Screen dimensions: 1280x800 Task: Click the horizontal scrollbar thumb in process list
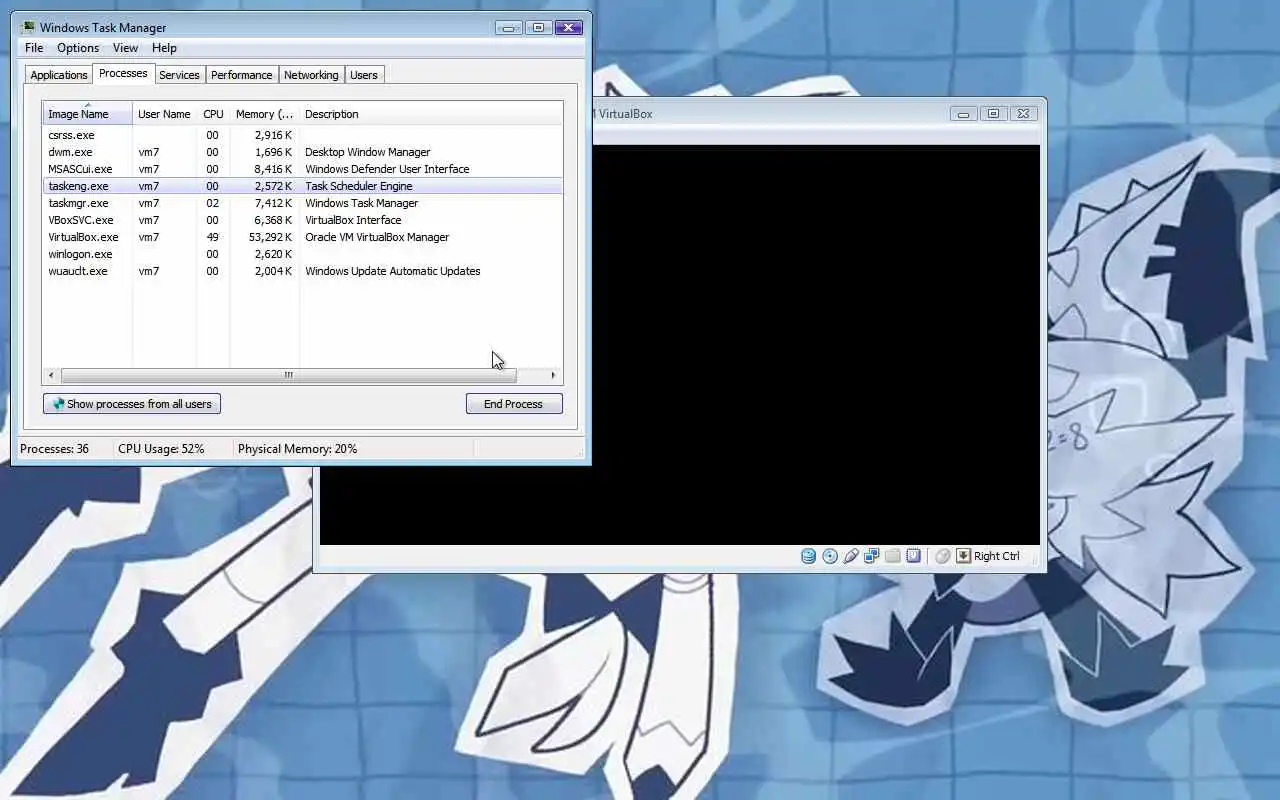288,375
